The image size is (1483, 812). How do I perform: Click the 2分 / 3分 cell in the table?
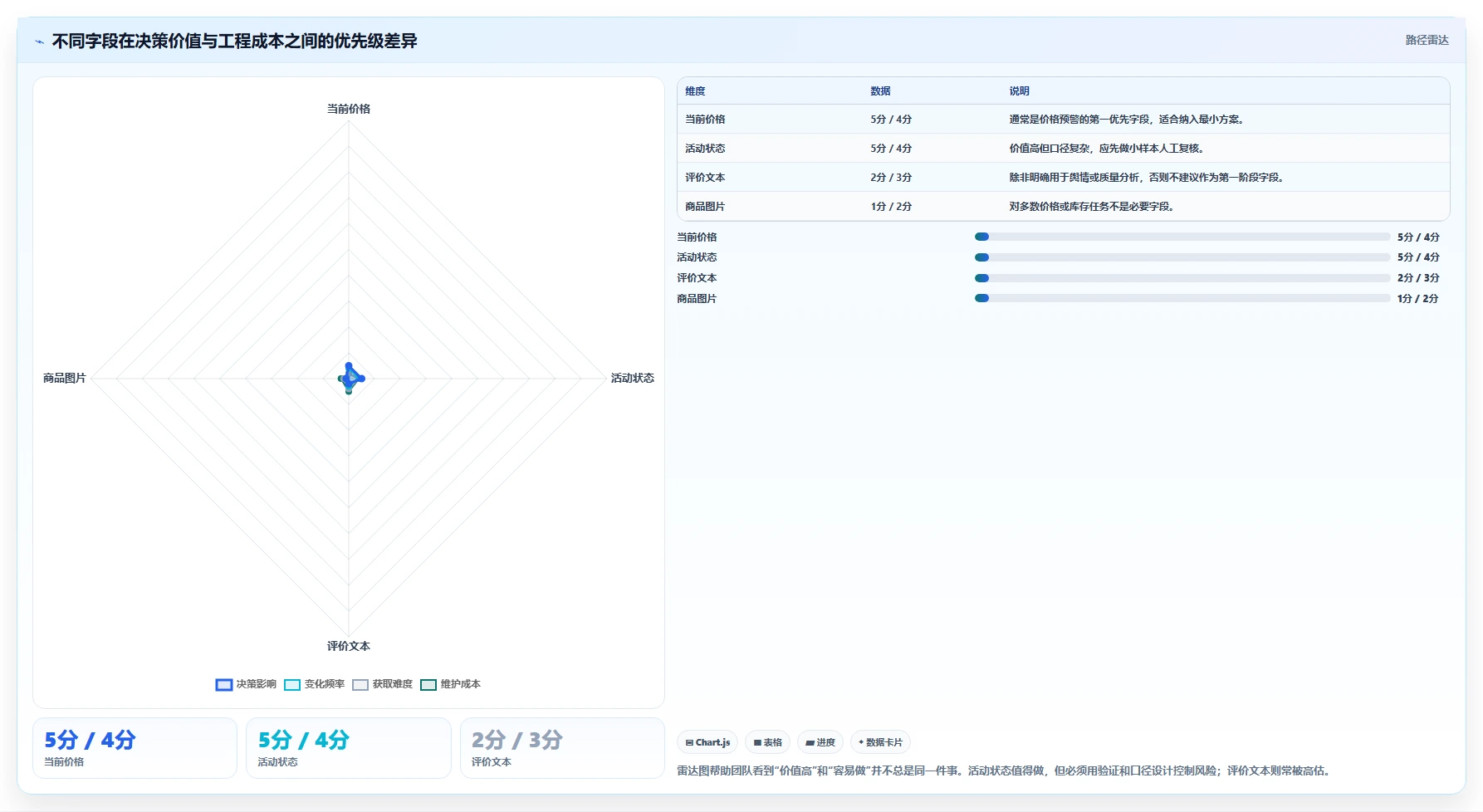click(x=891, y=178)
